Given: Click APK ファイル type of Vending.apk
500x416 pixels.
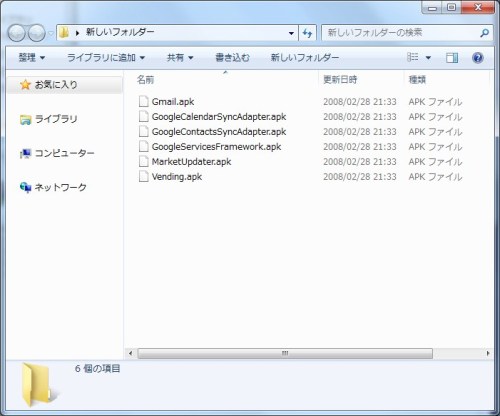Looking at the screenshot, I should click(435, 177).
